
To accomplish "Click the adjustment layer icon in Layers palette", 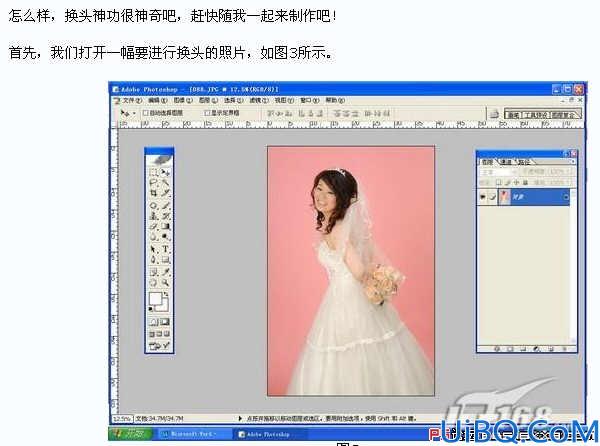I will 537,349.
